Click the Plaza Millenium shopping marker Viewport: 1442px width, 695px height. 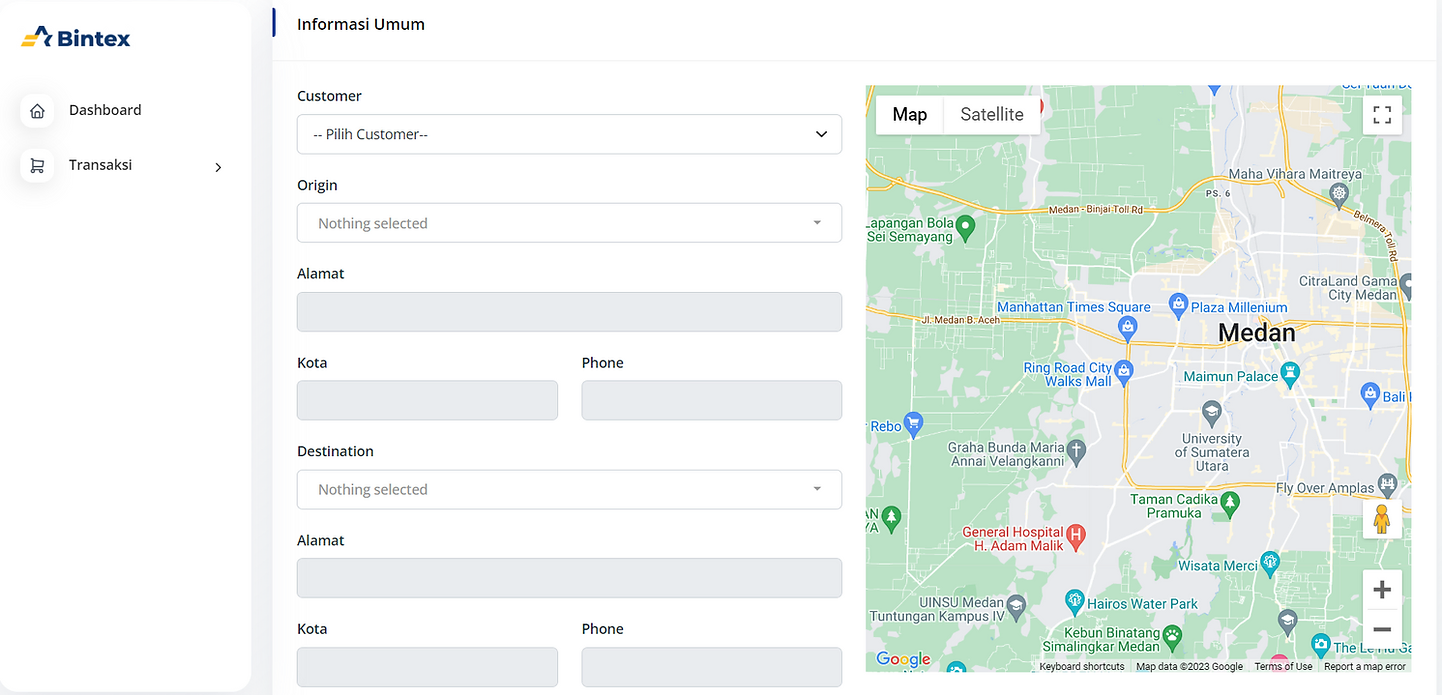pos(1178,304)
